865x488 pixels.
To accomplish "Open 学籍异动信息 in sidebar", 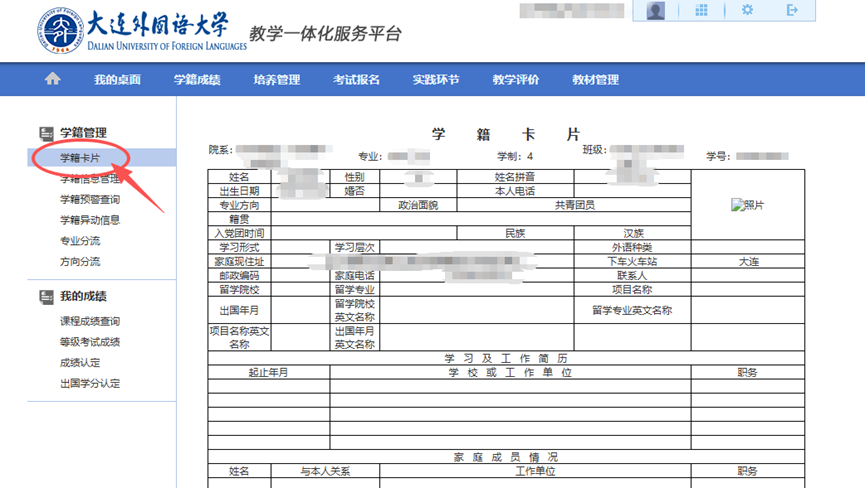I will pyautogui.click(x=90, y=220).
